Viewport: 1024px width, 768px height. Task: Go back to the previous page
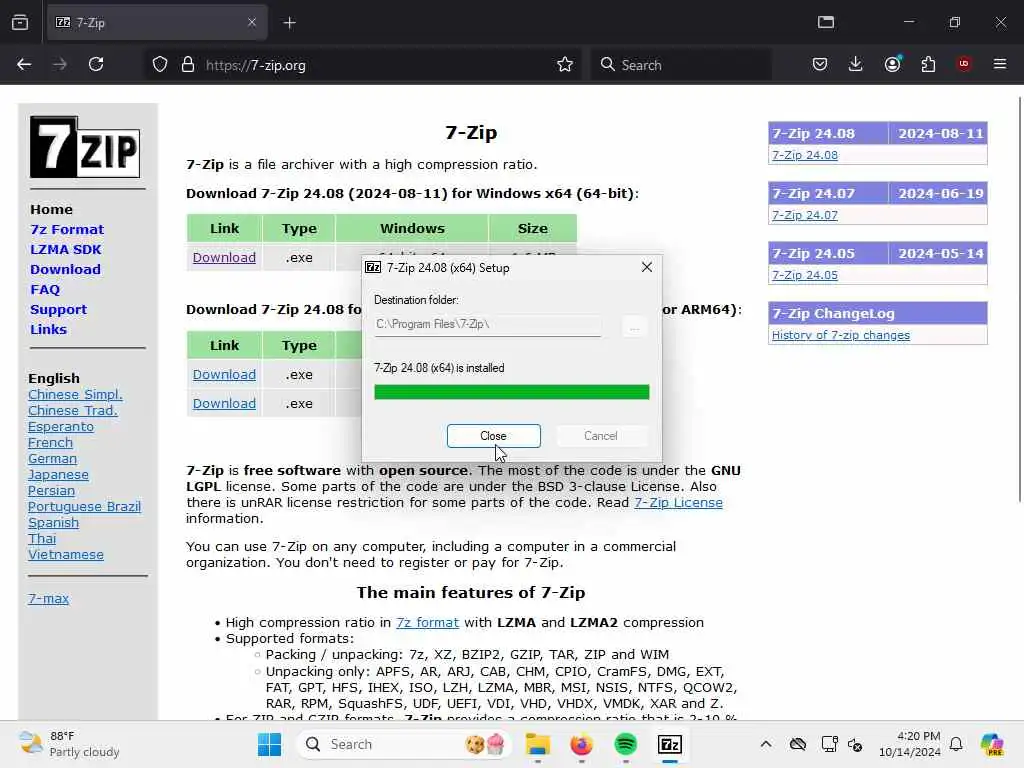(24, 65)
